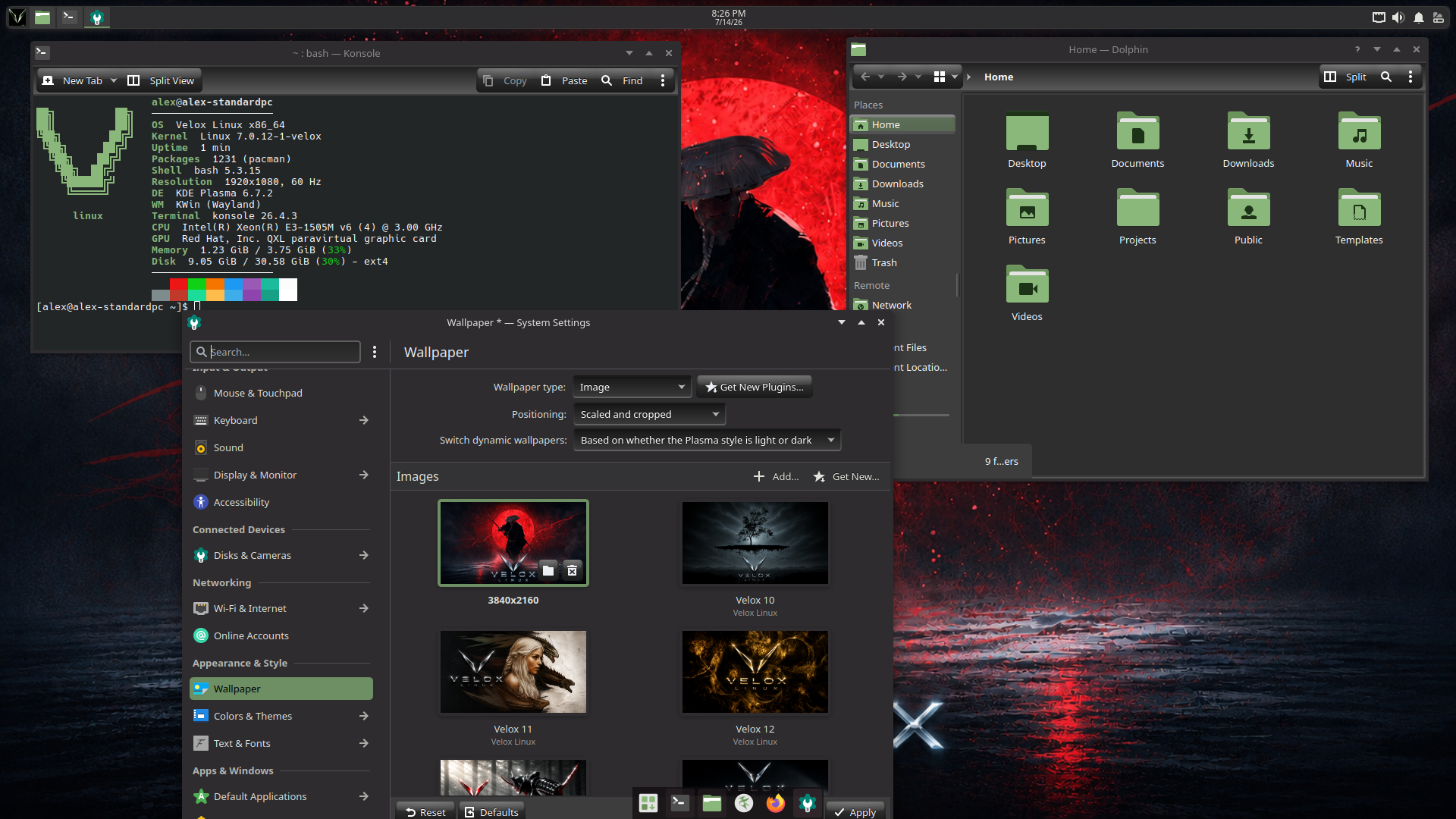Select Pictures in Dolphin Places sidebar
This screenshot has width=1456, height=819.
click(902, 223)
